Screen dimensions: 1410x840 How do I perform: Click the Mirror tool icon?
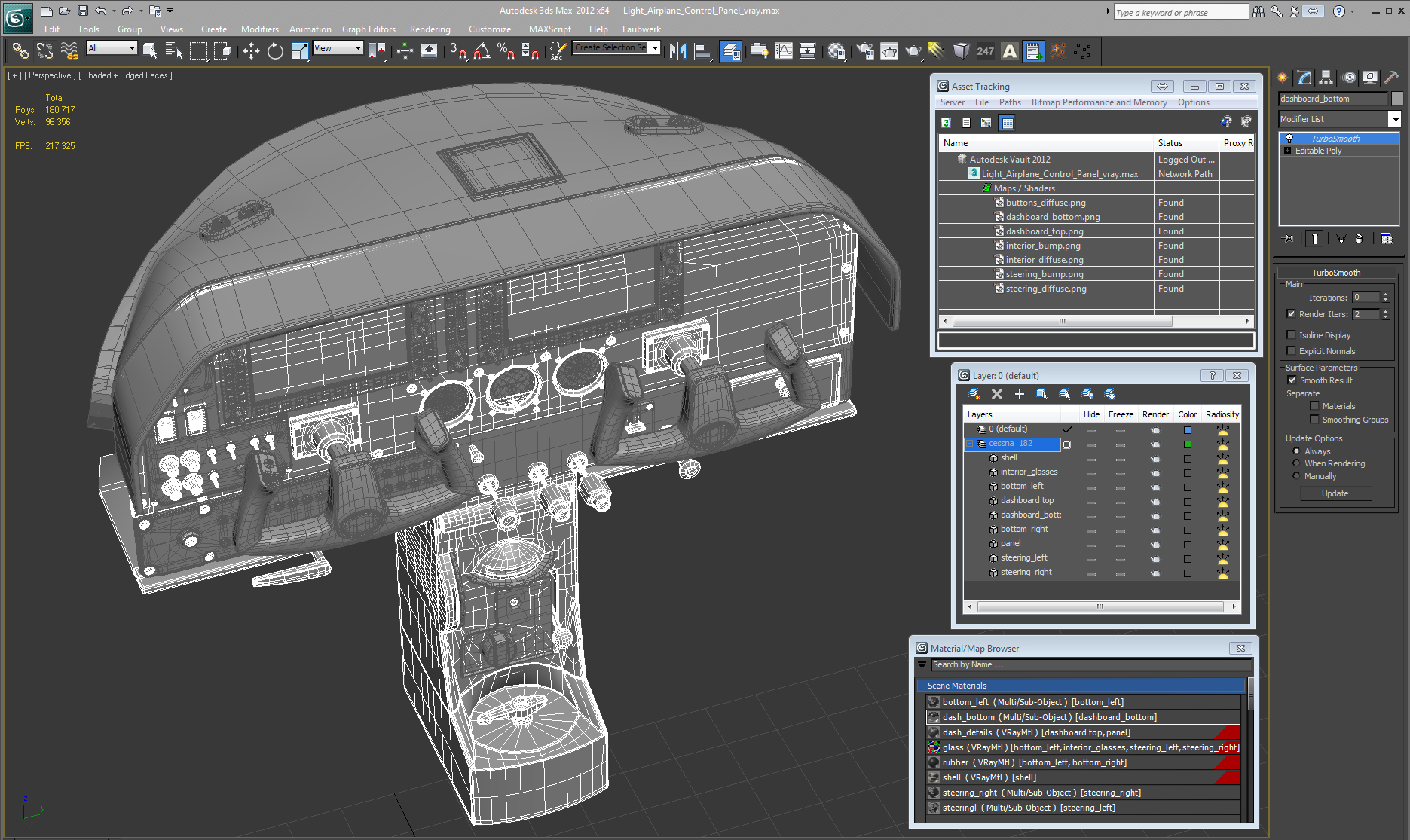coord(677,51)
